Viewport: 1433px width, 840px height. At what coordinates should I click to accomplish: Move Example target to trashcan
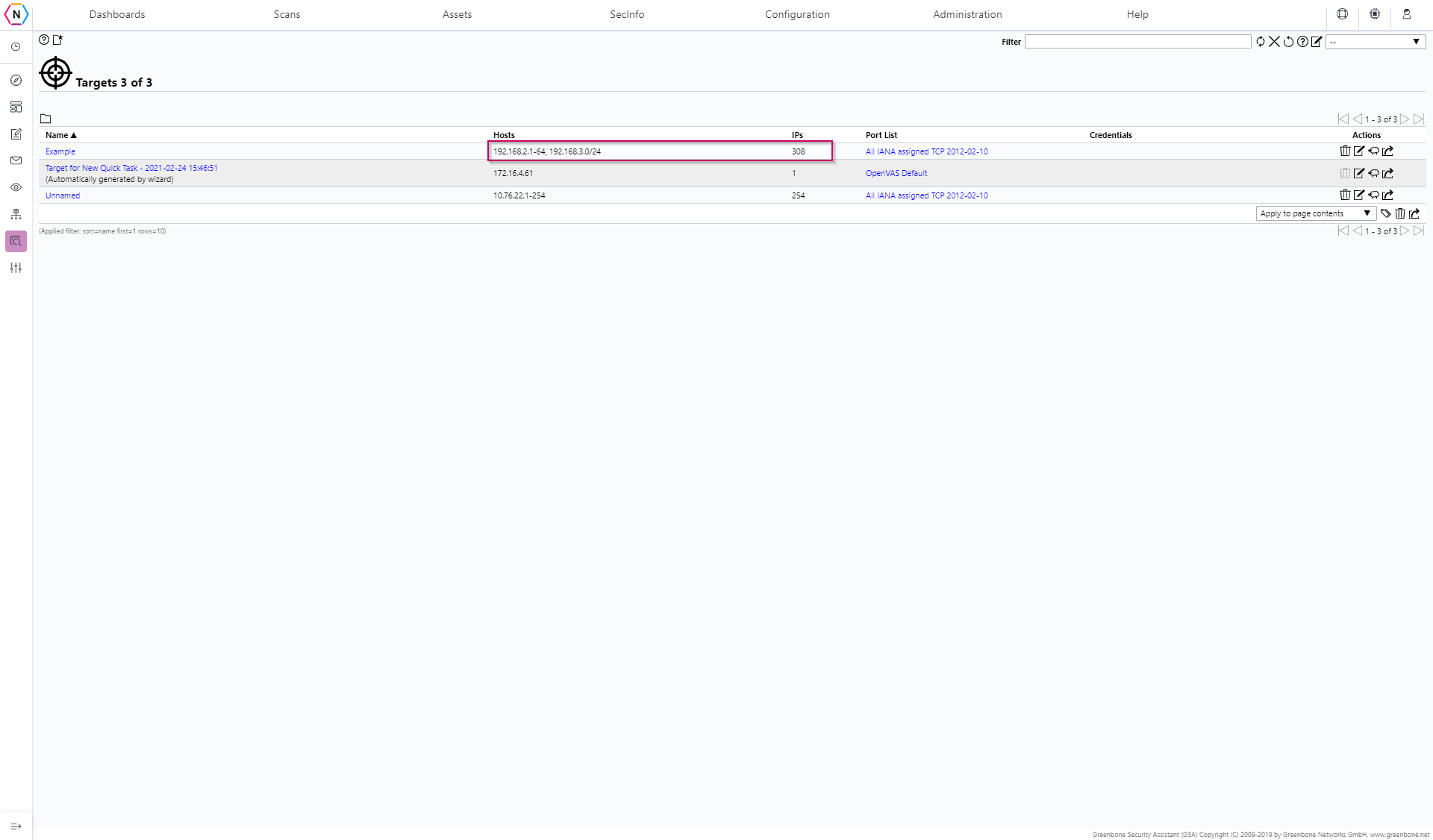[1345, 151]
